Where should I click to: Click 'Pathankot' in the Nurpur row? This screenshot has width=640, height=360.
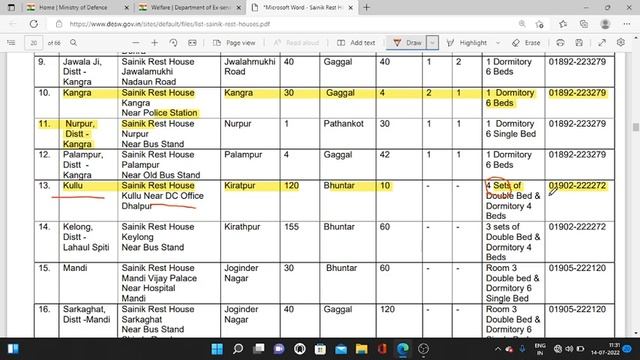coord(343,124)
